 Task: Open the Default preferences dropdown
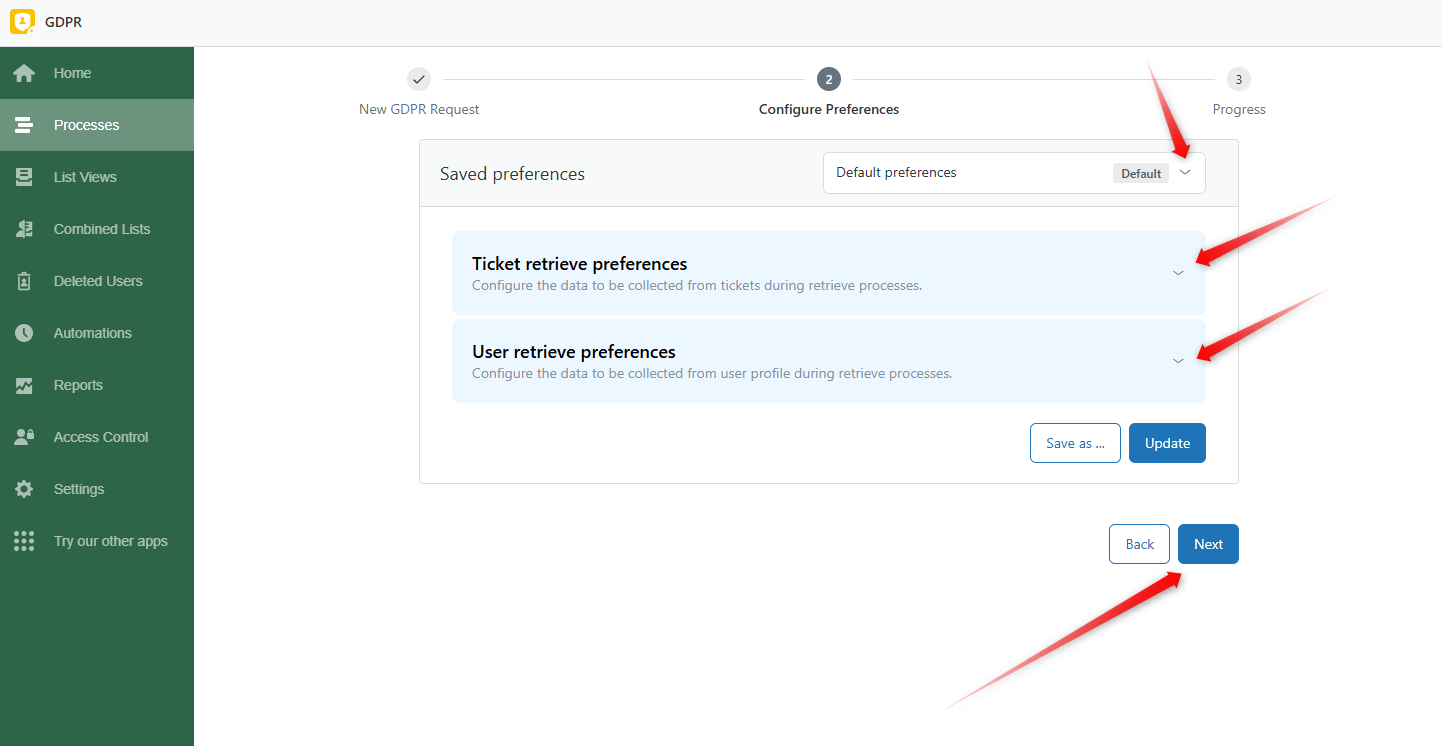tap(1014, 173)
